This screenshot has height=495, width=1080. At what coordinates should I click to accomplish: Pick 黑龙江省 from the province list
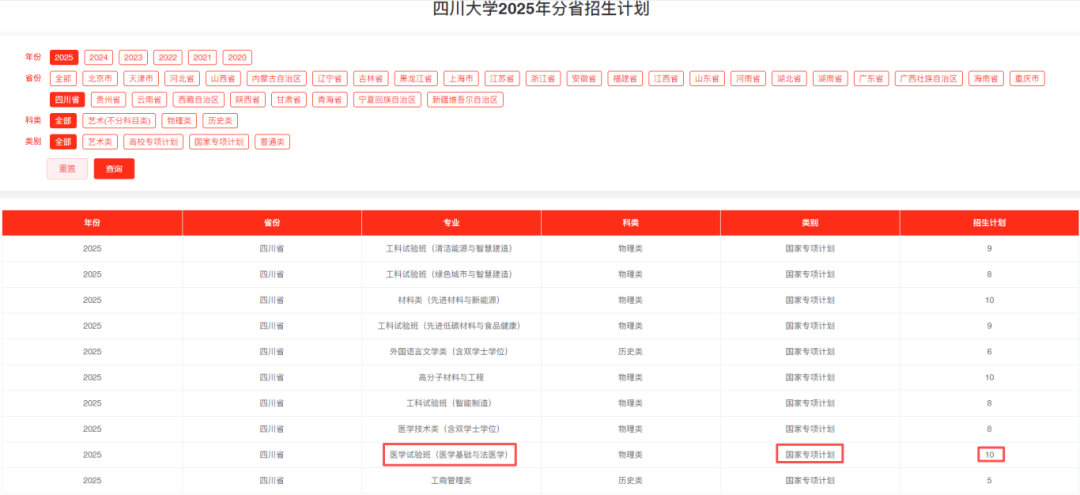pyautogui.click(x=415, y=78)
